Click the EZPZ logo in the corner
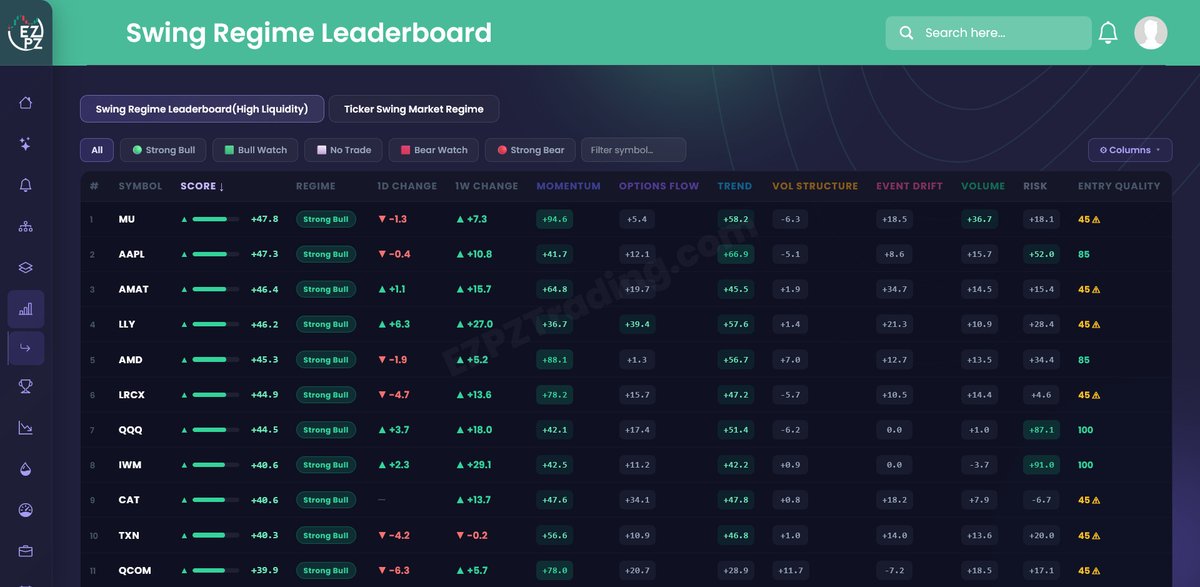This screenshot has height=587, width=1200. tap(25, 33)
